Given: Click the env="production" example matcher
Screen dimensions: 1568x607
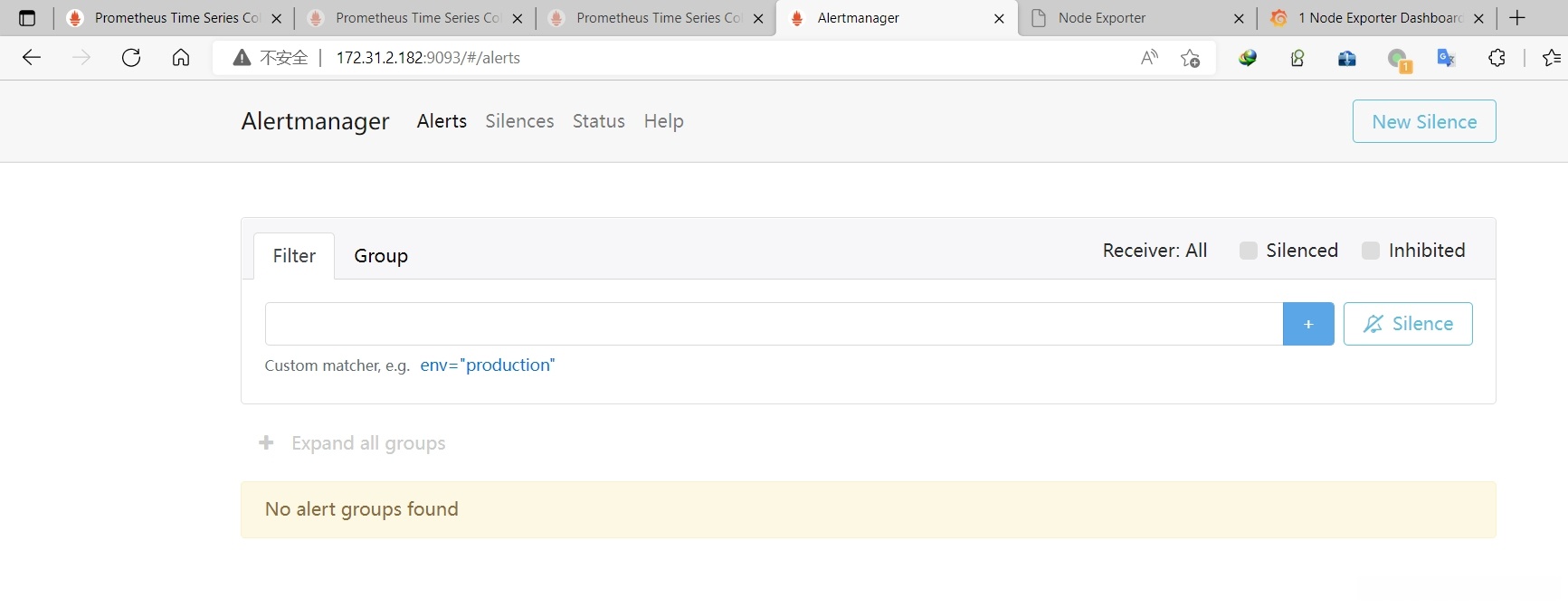Looking at the screenshot, I should 487,365.
